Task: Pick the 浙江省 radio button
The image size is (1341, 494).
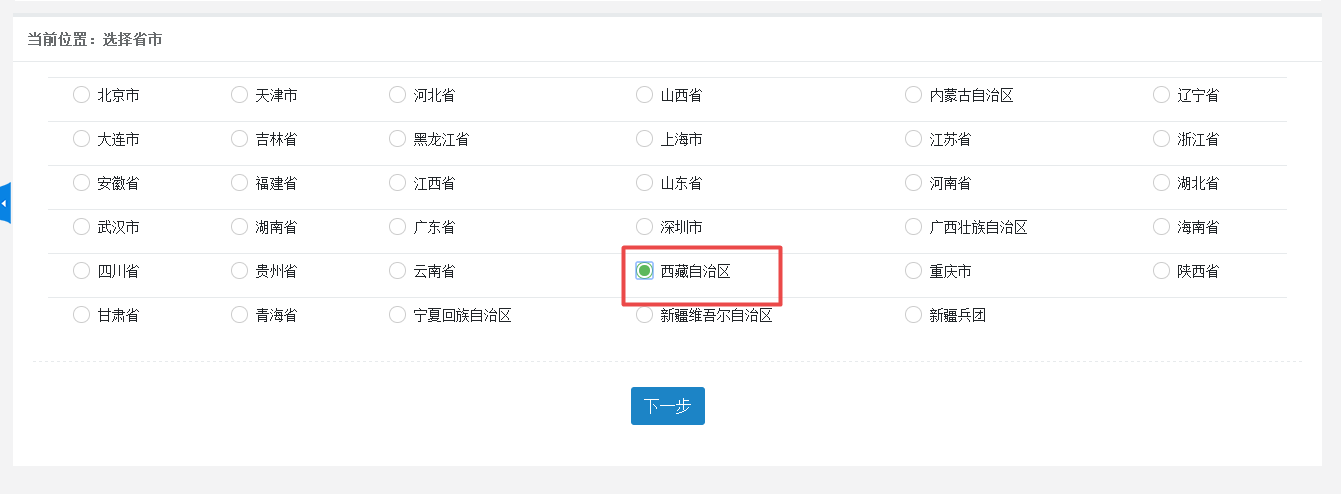Action: (1161, 139)
